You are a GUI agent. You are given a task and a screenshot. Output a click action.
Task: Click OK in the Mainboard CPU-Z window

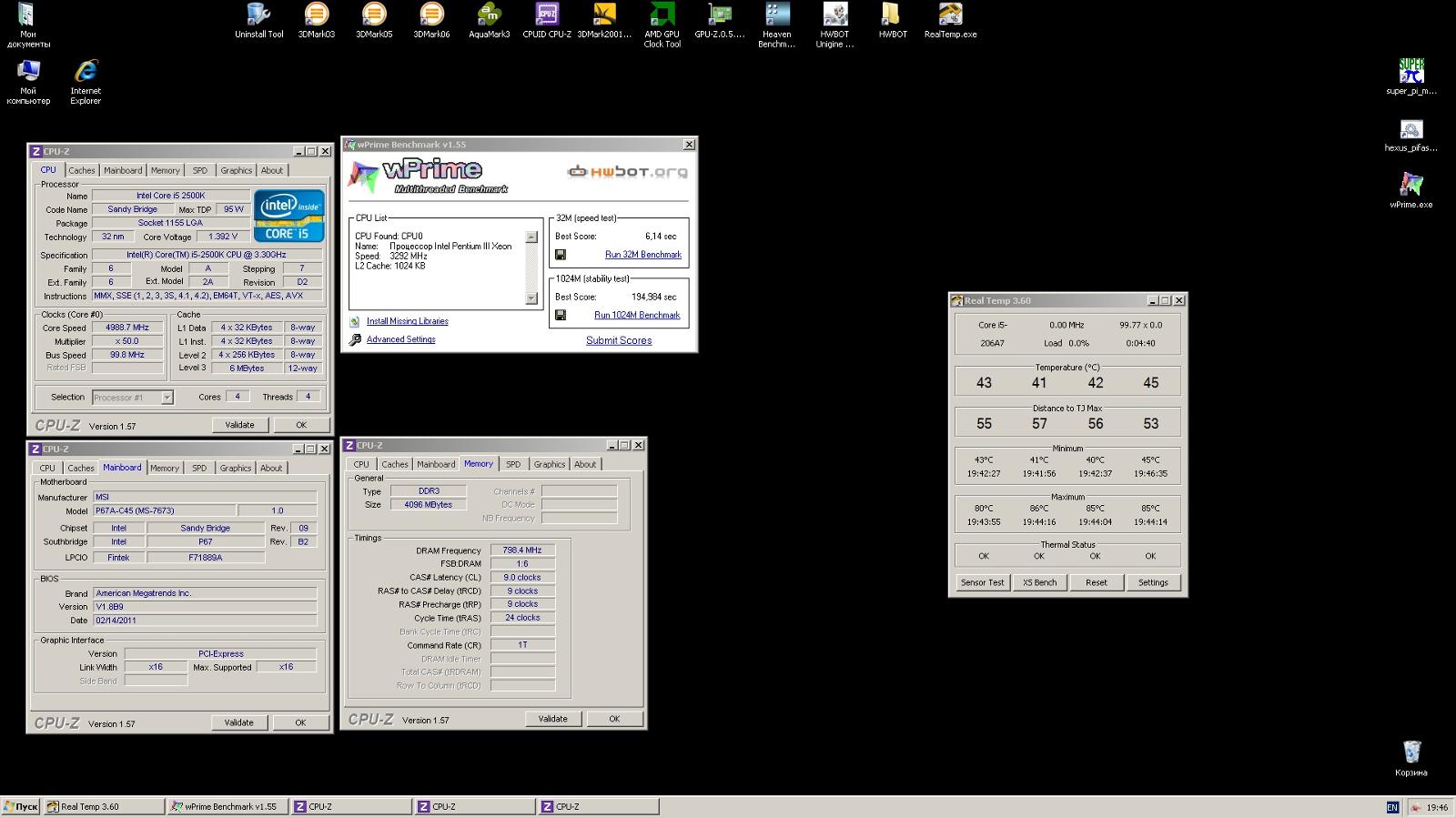pos(300,722)
